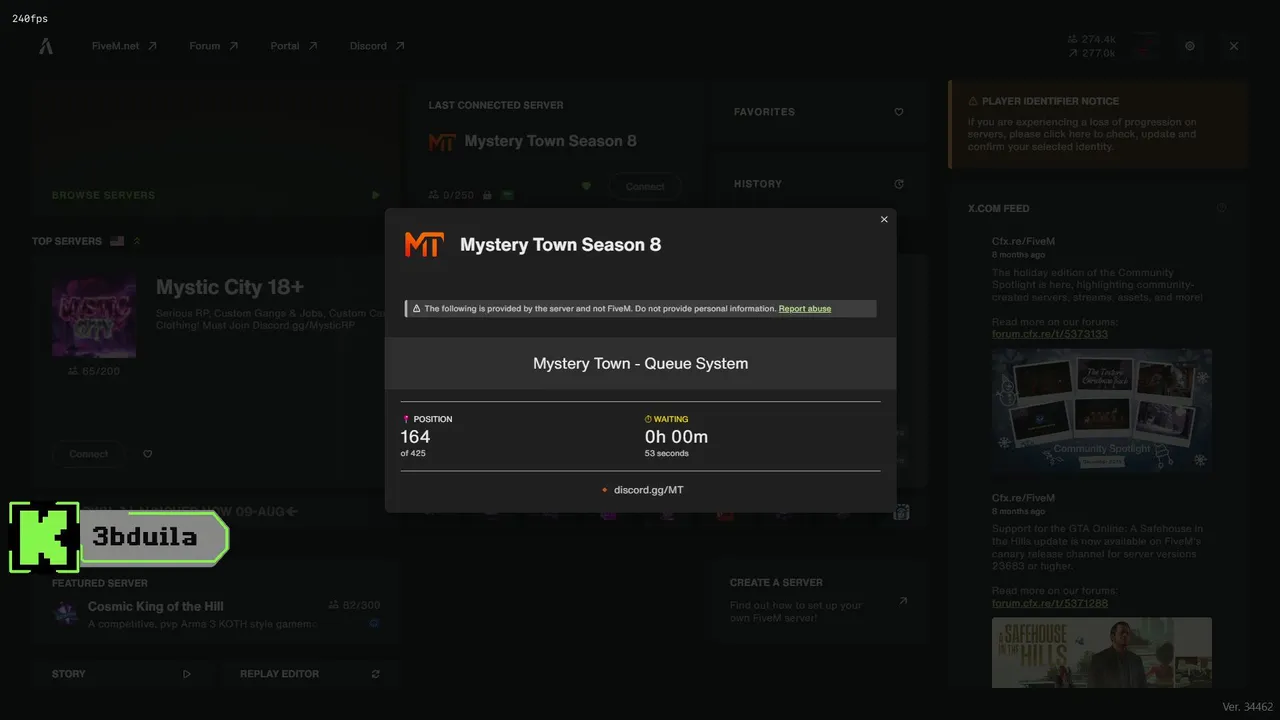Open the Cosmic King of the Hill server
The image size is (1280, 720).
pos(215,613)
